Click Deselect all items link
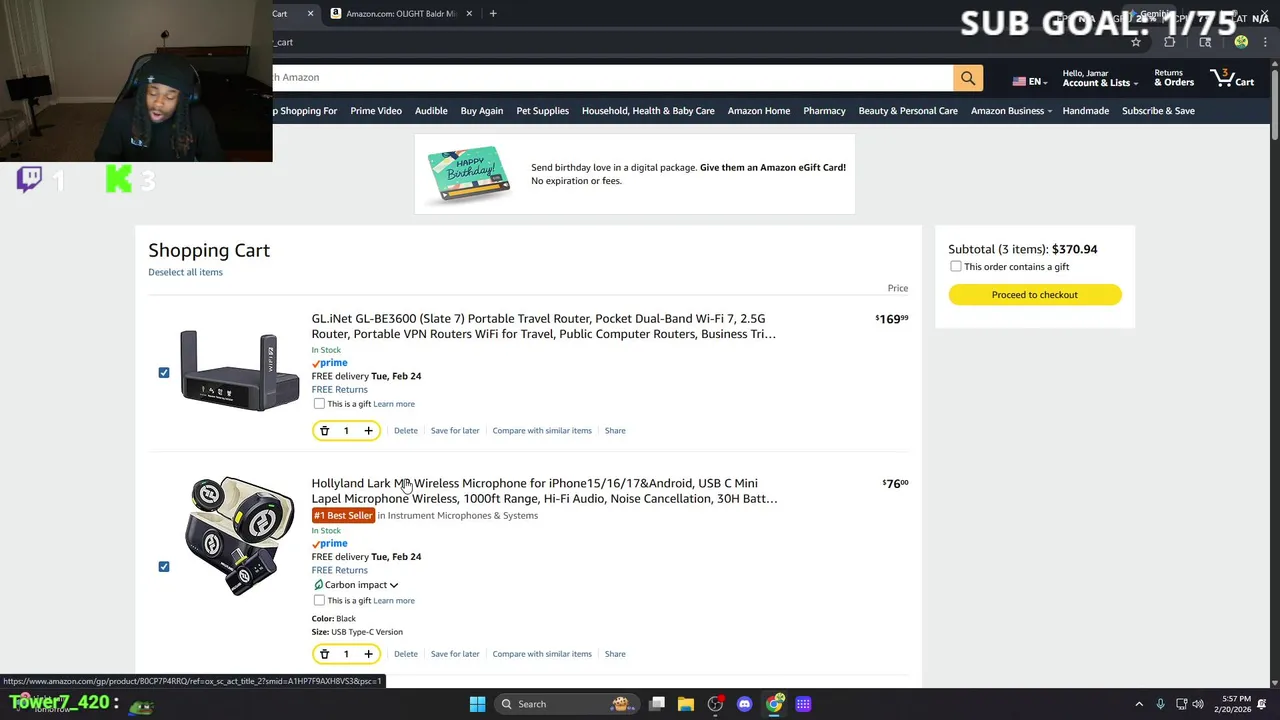The height and width of the screenshot is (720, 1280). [x=186, y=272]
